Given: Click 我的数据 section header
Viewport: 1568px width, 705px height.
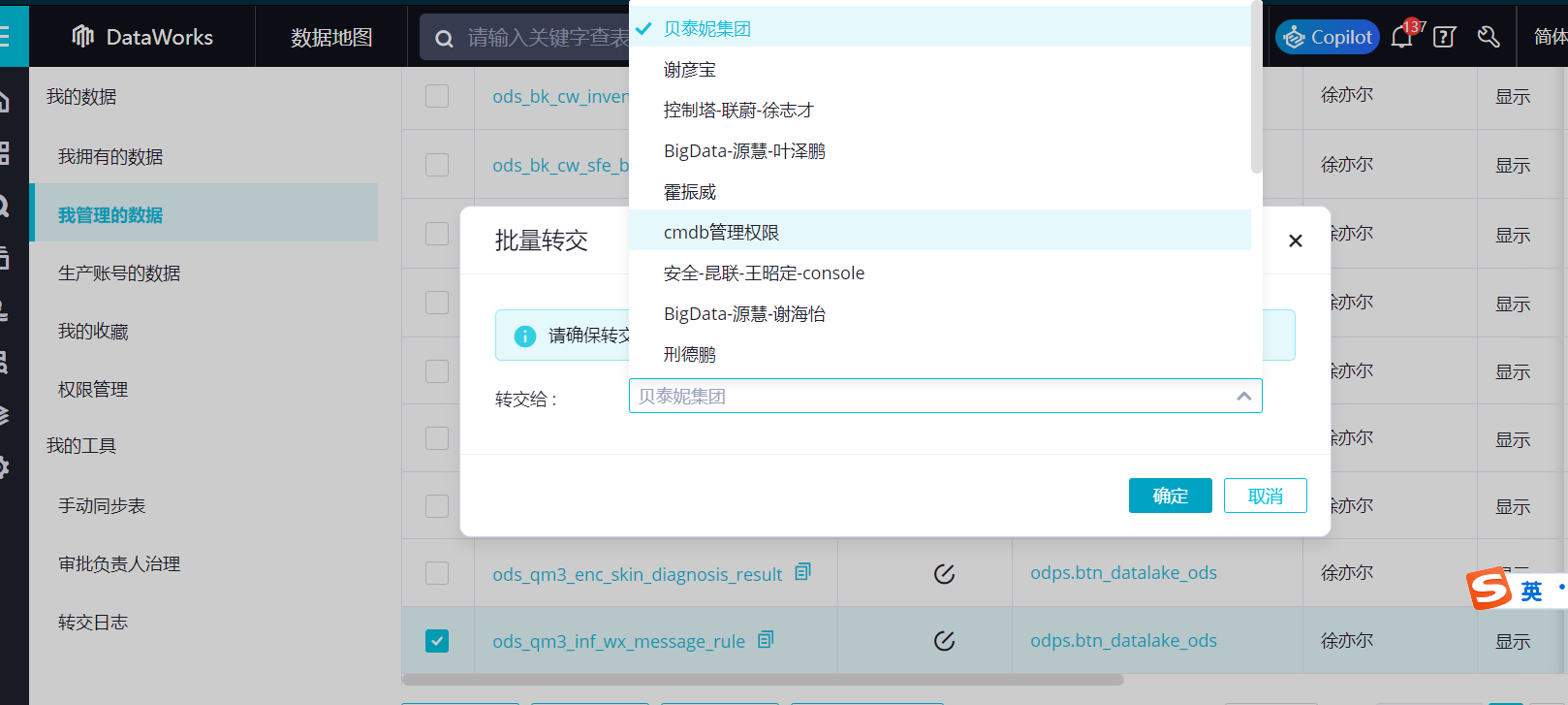Looking at the screenshot, I should pyautogui.click(x=81, y=96).
